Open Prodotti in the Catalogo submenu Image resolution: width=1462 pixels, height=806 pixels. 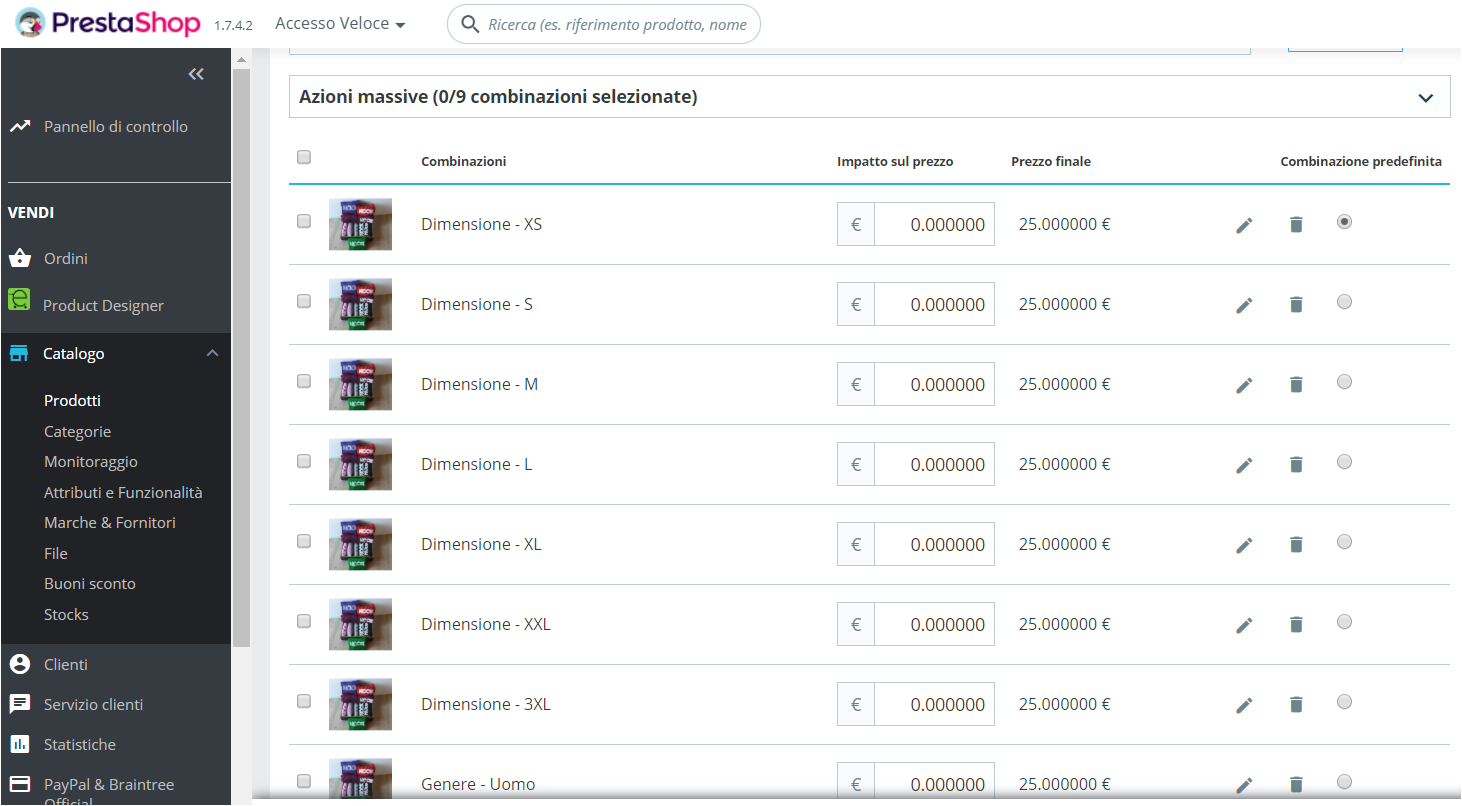[x=72, y=400]
